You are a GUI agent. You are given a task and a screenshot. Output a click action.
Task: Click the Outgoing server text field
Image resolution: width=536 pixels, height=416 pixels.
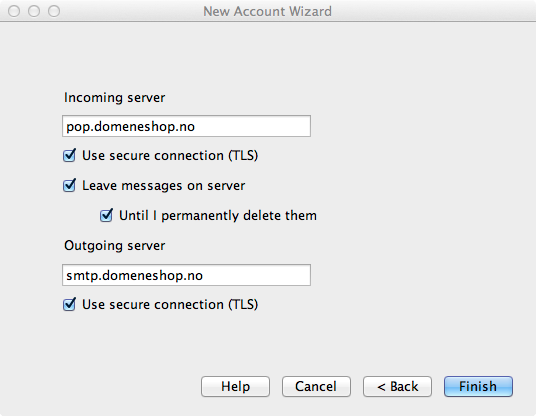coord(186,275)
